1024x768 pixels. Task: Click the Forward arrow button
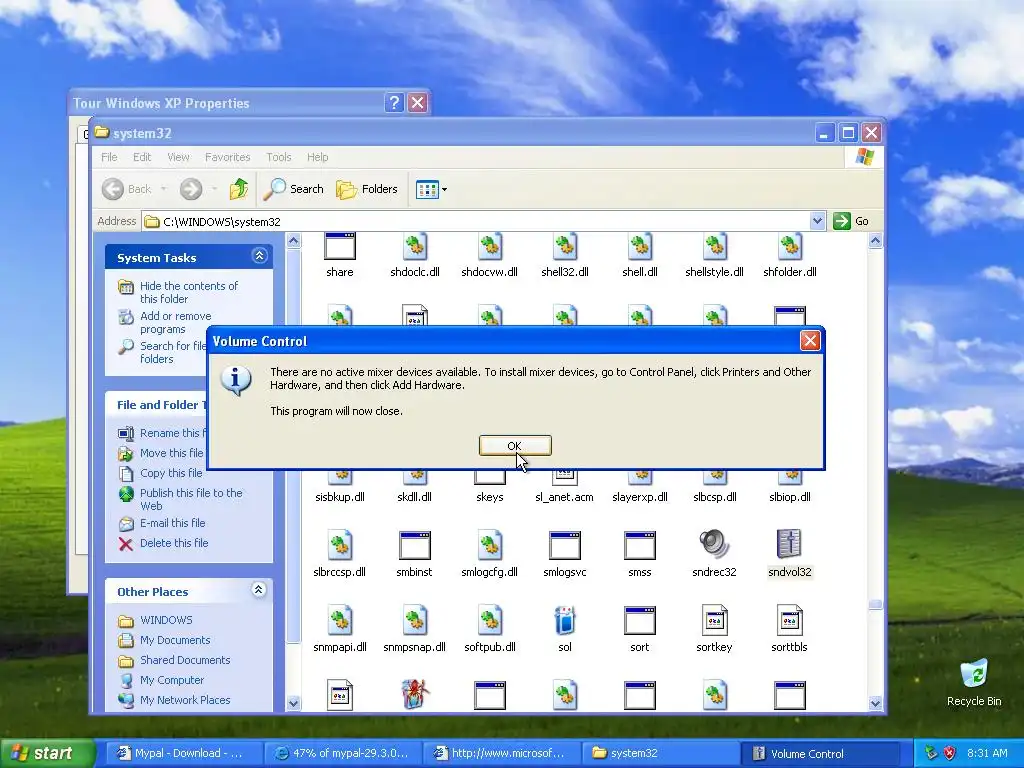point(191,189)
